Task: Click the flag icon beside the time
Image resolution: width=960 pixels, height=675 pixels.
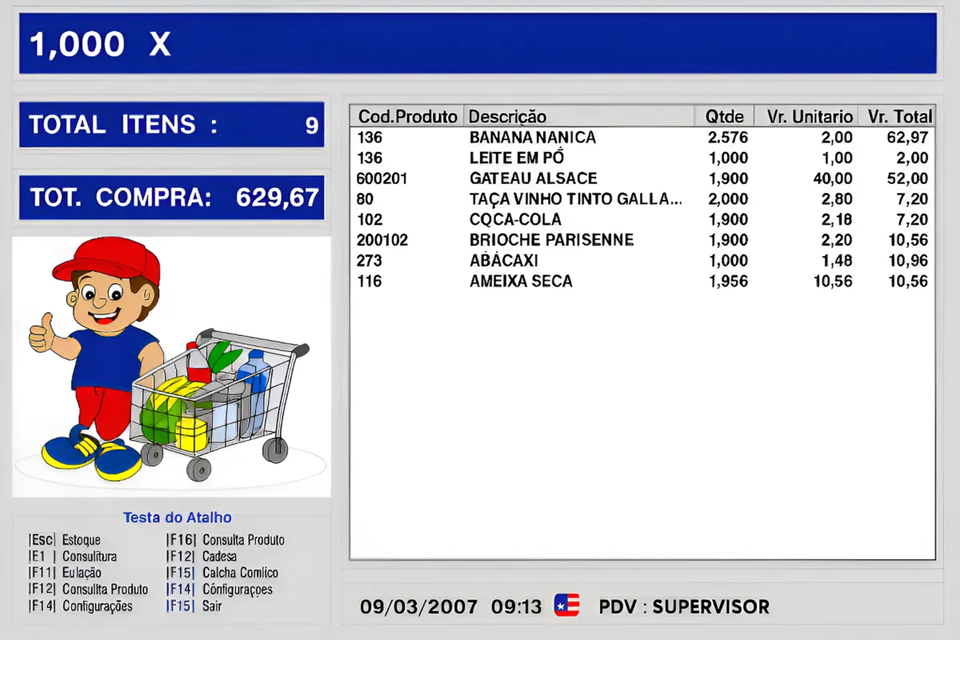Action: 566,605
